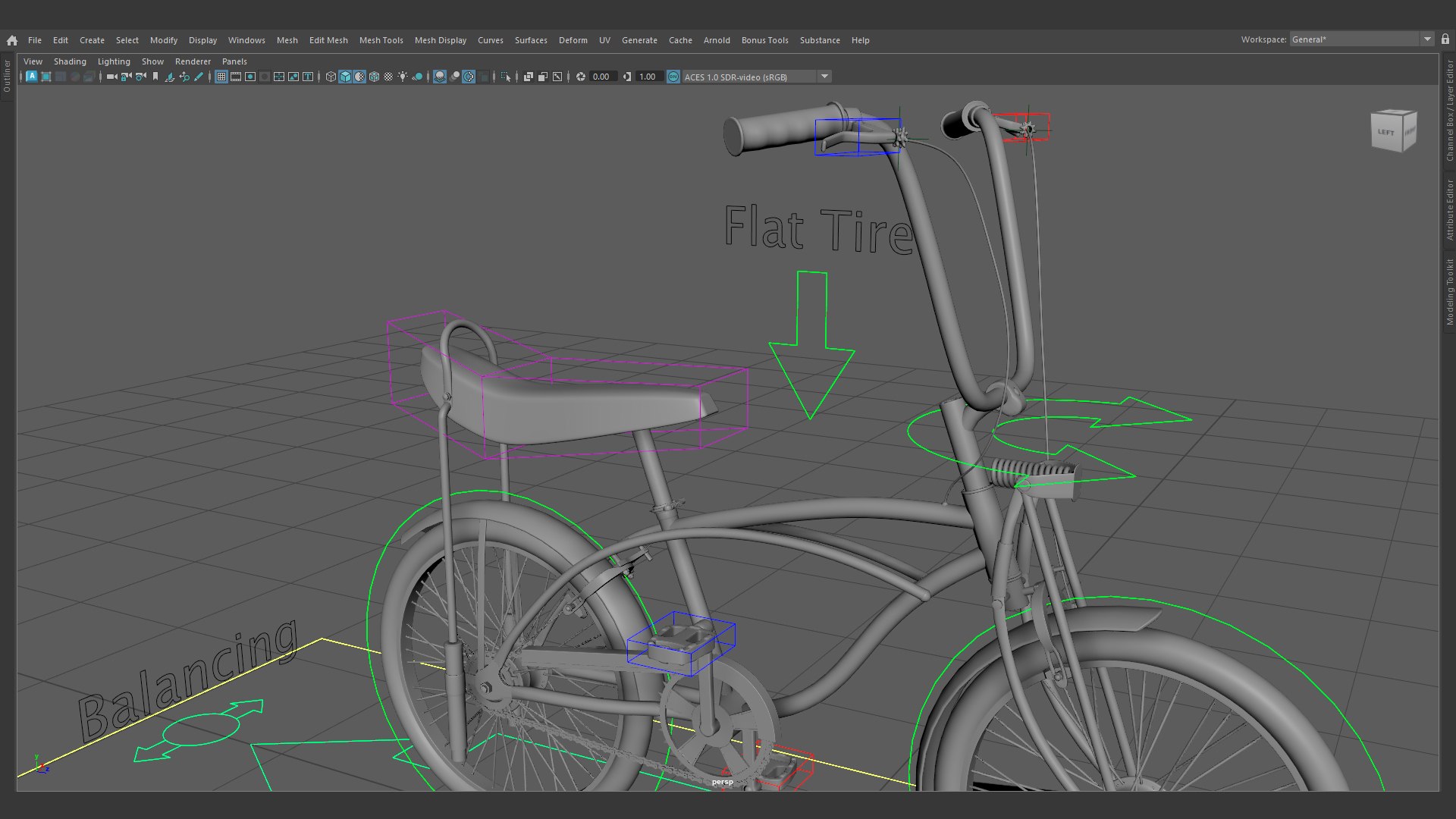Viewport: 1456px width, 819px height.
Task: Select the grease pencil icon
Action: [199, 77]
